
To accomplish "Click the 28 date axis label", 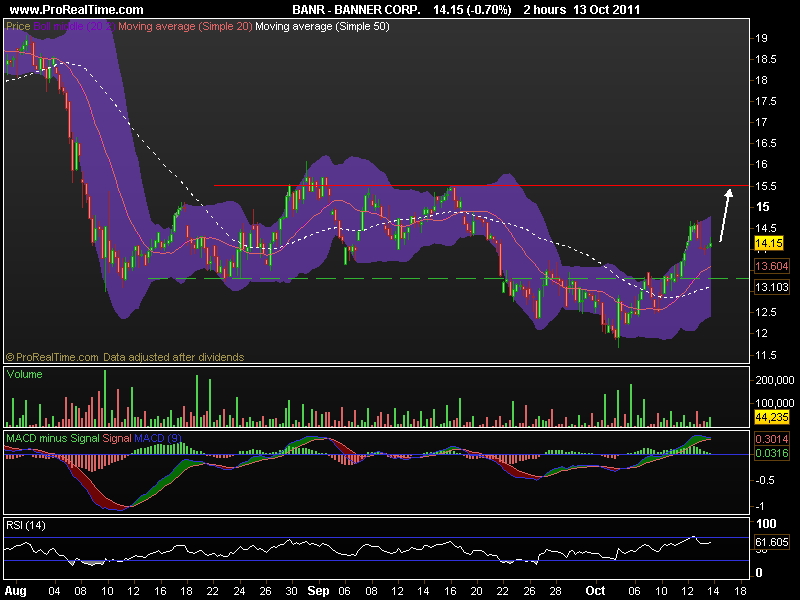I will [x=556, y=591].
